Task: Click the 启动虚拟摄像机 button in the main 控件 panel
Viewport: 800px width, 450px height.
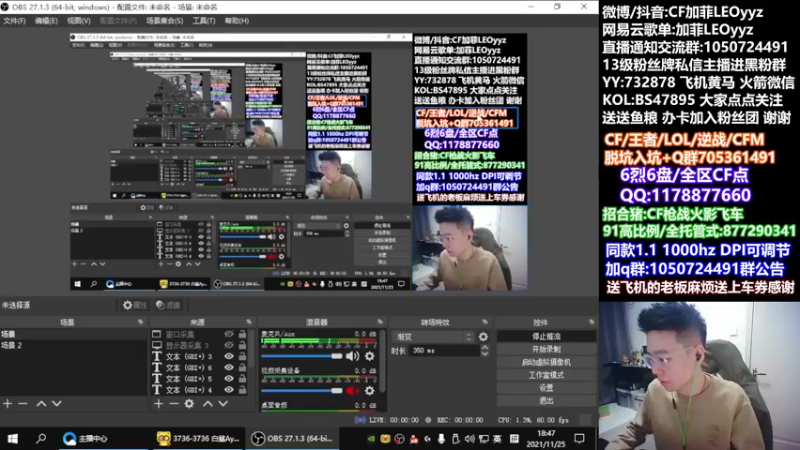Action: (x=546, y=362)
